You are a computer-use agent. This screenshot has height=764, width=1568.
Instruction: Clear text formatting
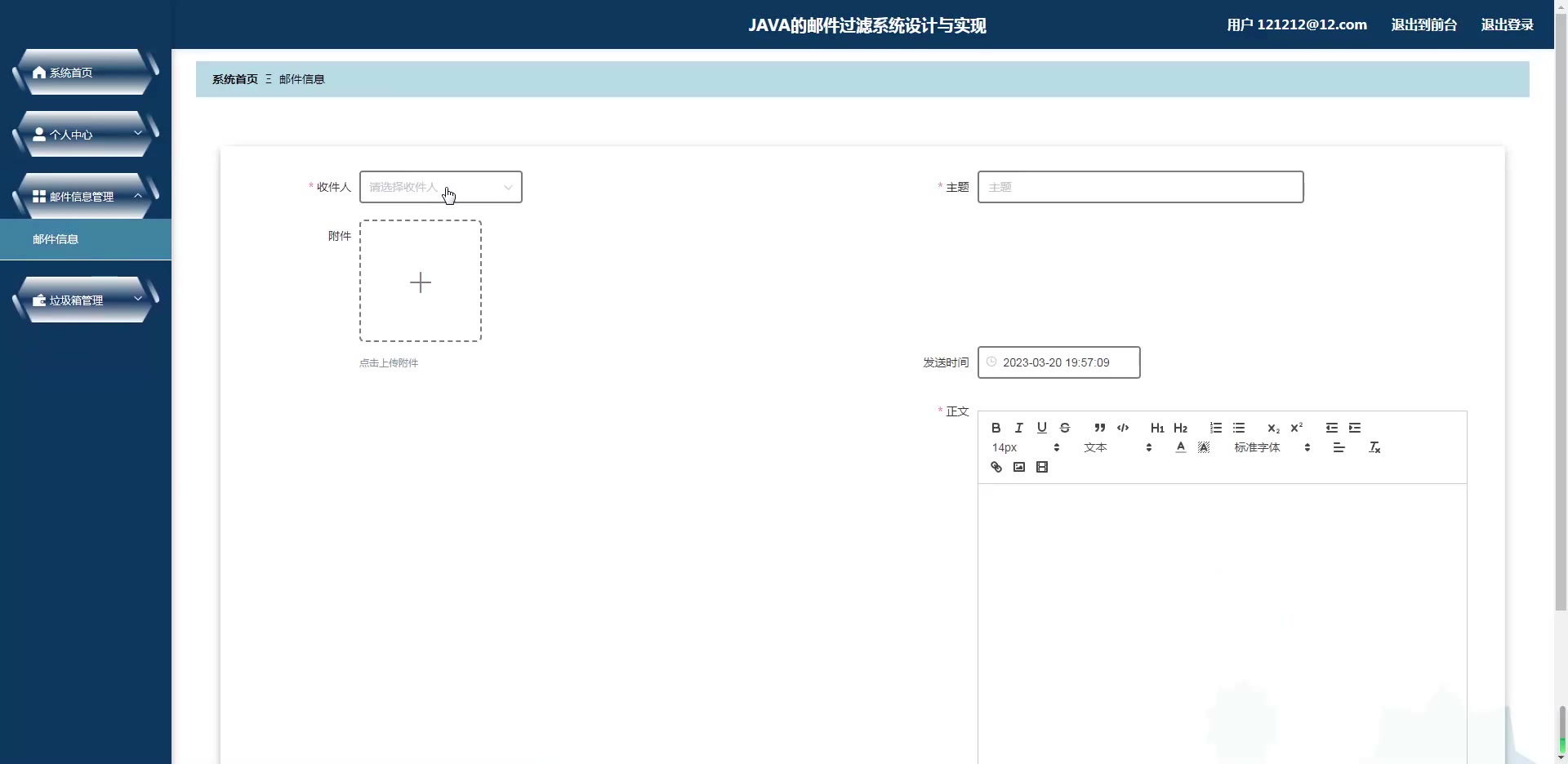1374,447
